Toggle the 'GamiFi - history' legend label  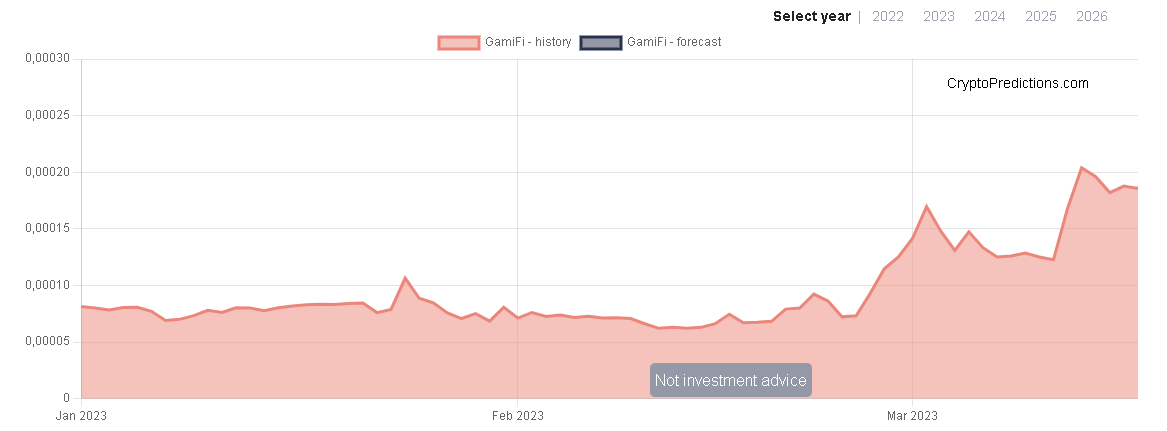tap(528, 42)
